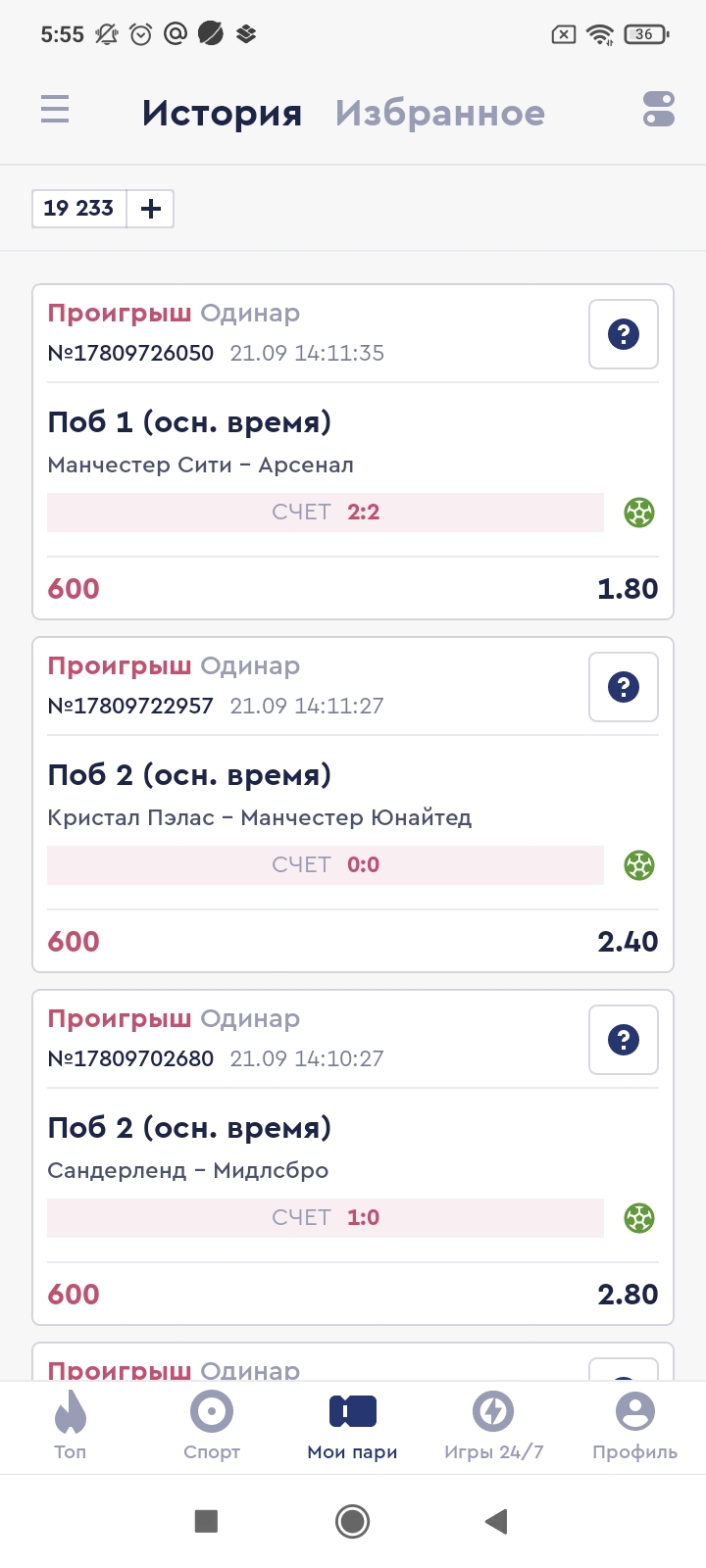Open the hamburger menu
This screenshot has height=1568, width=706.
55,109
